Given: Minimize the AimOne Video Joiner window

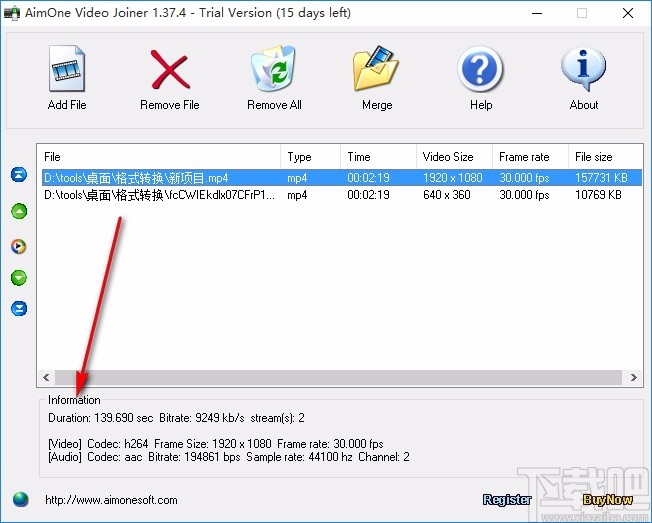Looking at the screenshot, I should [x=537, y=13].
